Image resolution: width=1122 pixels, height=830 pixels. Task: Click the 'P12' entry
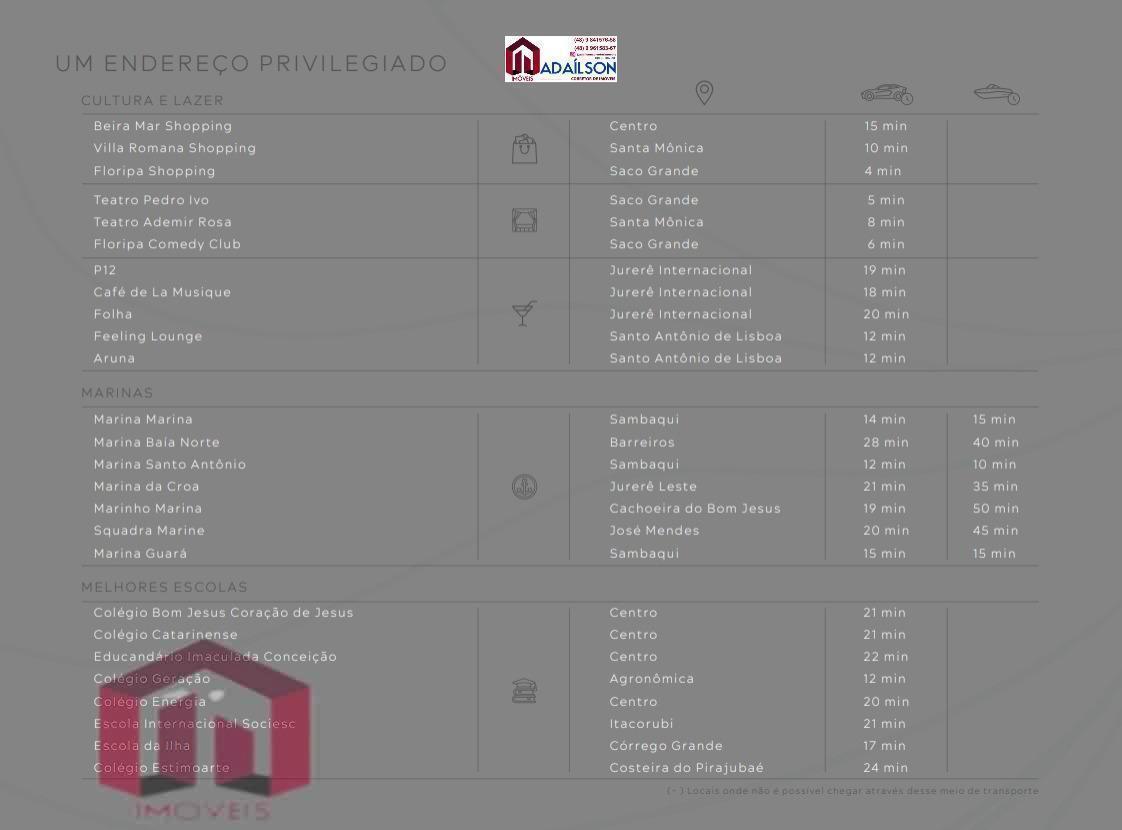[x=104, y=270]
